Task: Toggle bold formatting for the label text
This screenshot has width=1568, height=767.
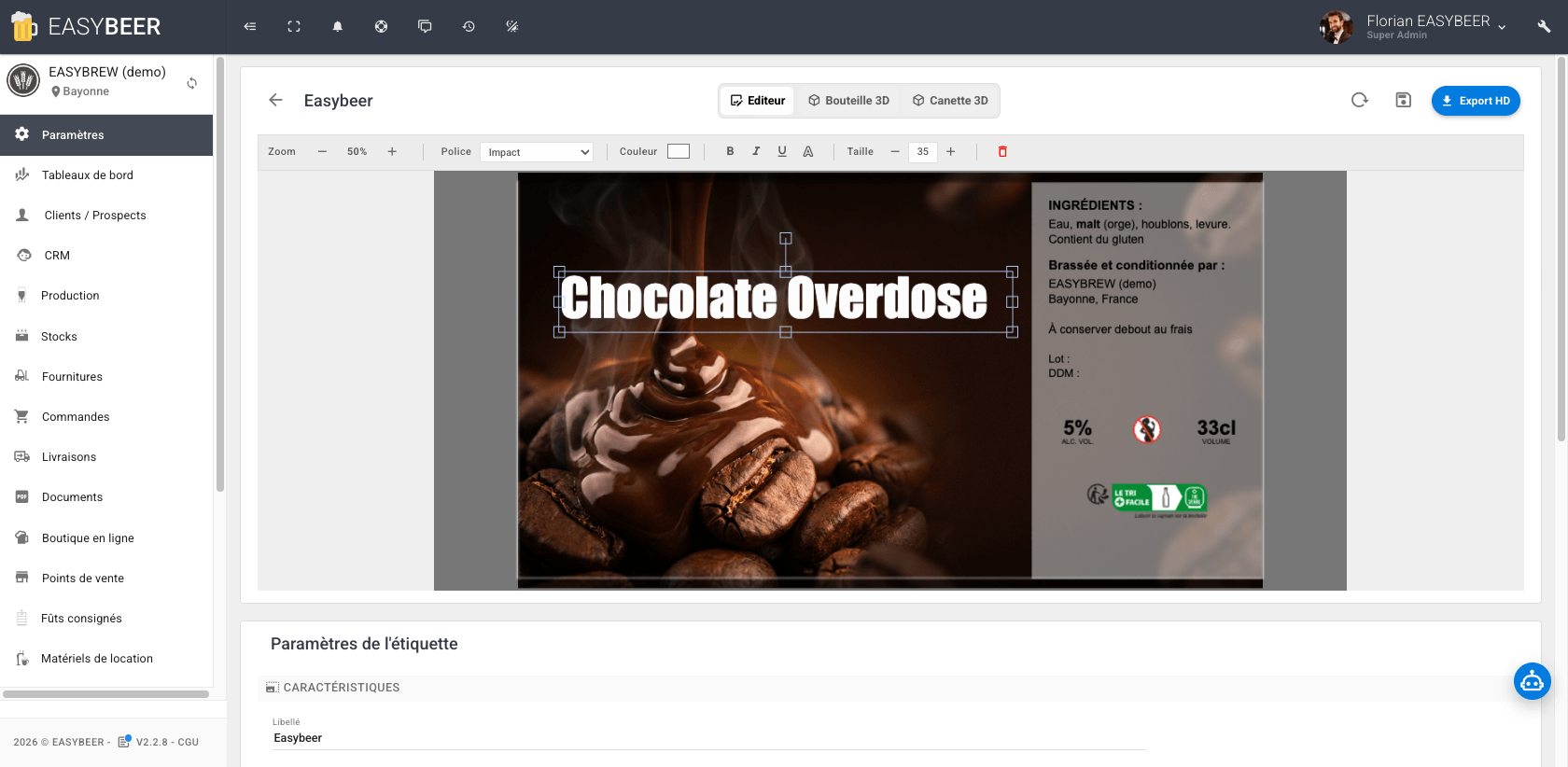Action: 730,151
